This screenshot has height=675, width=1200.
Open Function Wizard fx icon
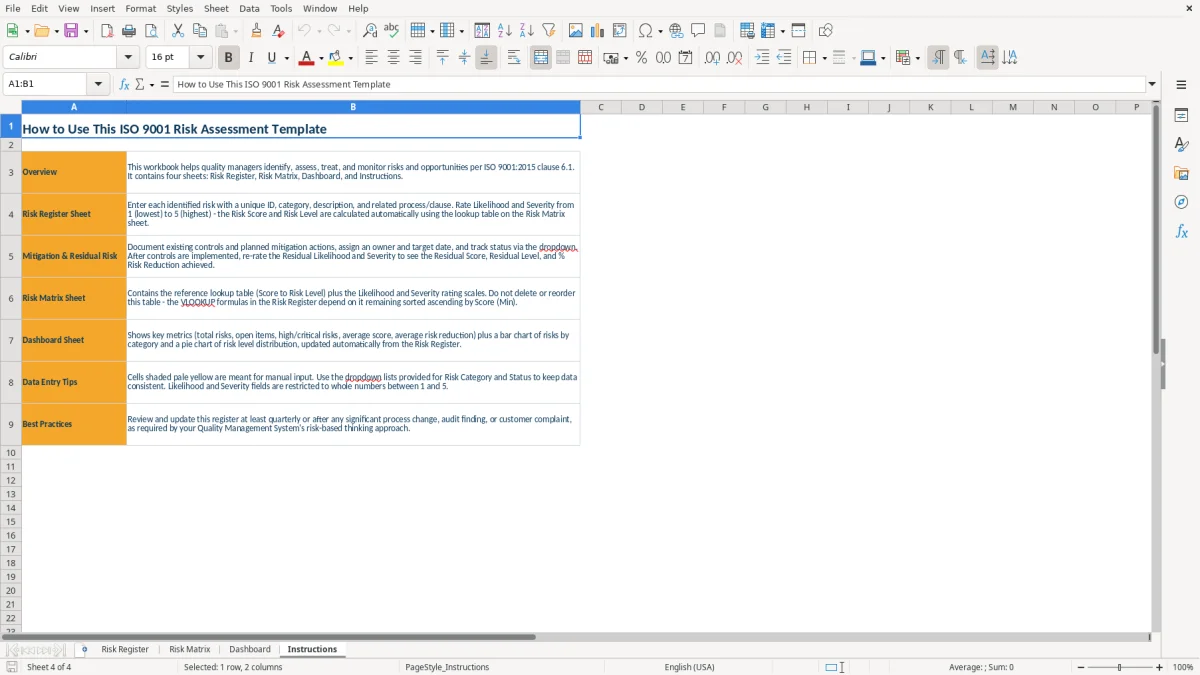[124, 84]
